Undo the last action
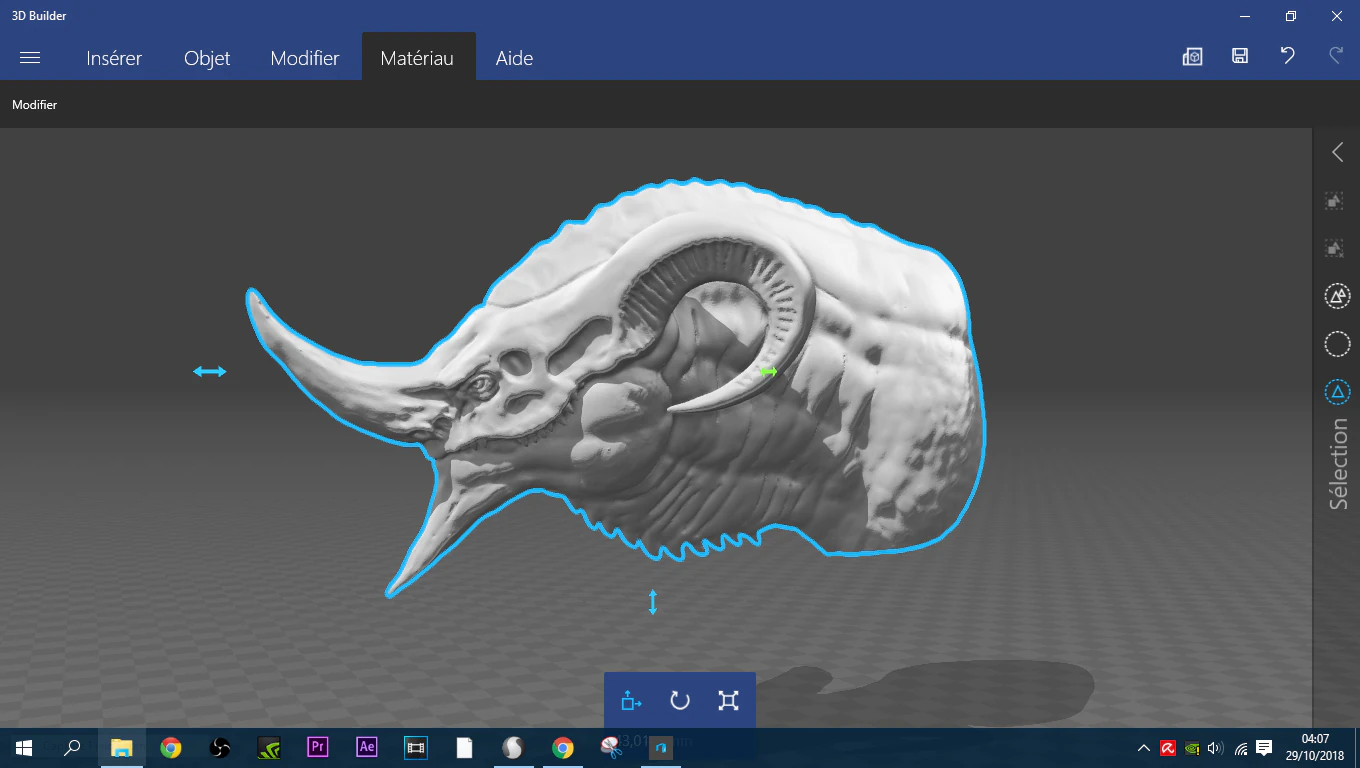The image size is (1360, 768). point(1288,56)
